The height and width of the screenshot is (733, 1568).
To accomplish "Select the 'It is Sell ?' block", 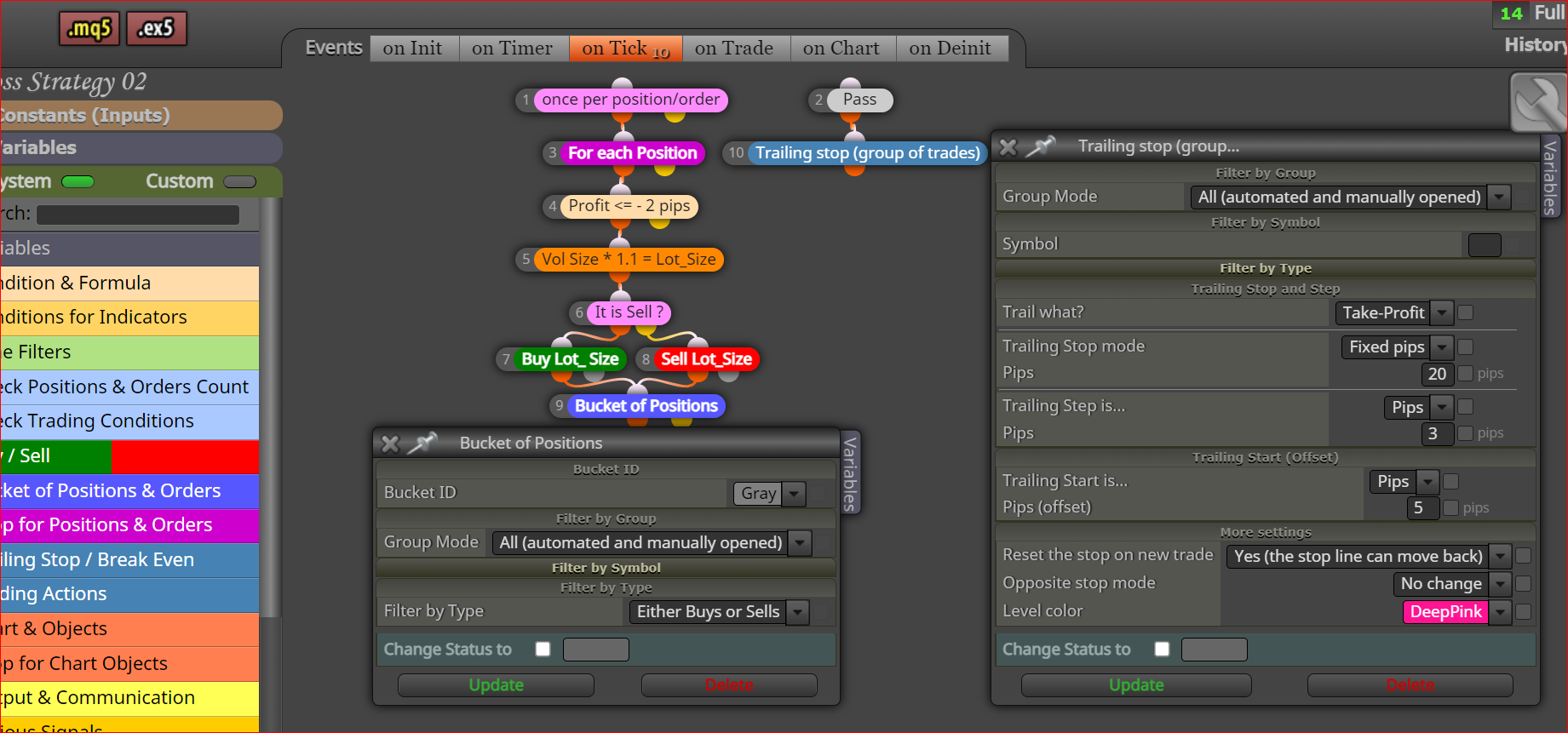I will [629, 312].
